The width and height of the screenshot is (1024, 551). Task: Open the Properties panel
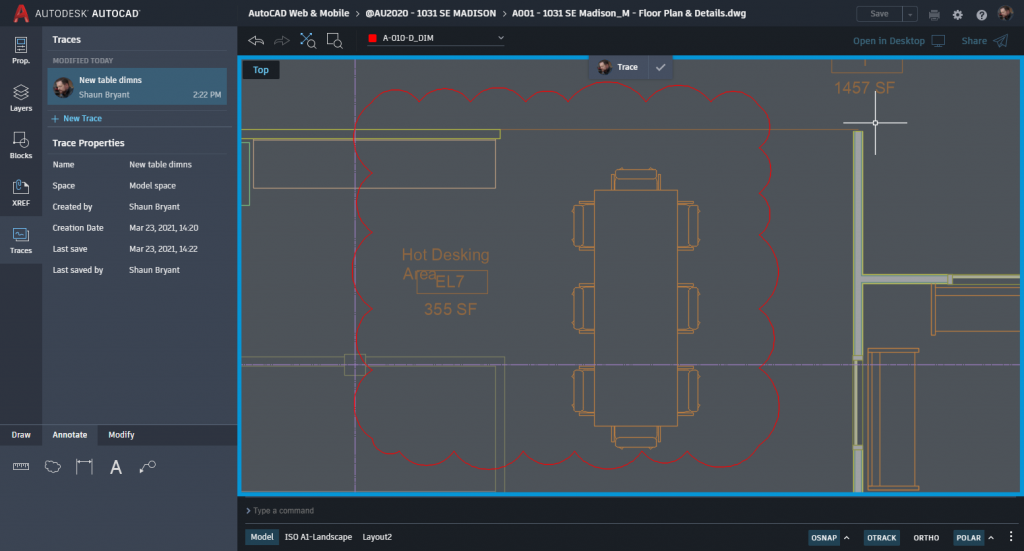[x=21, y=49]
